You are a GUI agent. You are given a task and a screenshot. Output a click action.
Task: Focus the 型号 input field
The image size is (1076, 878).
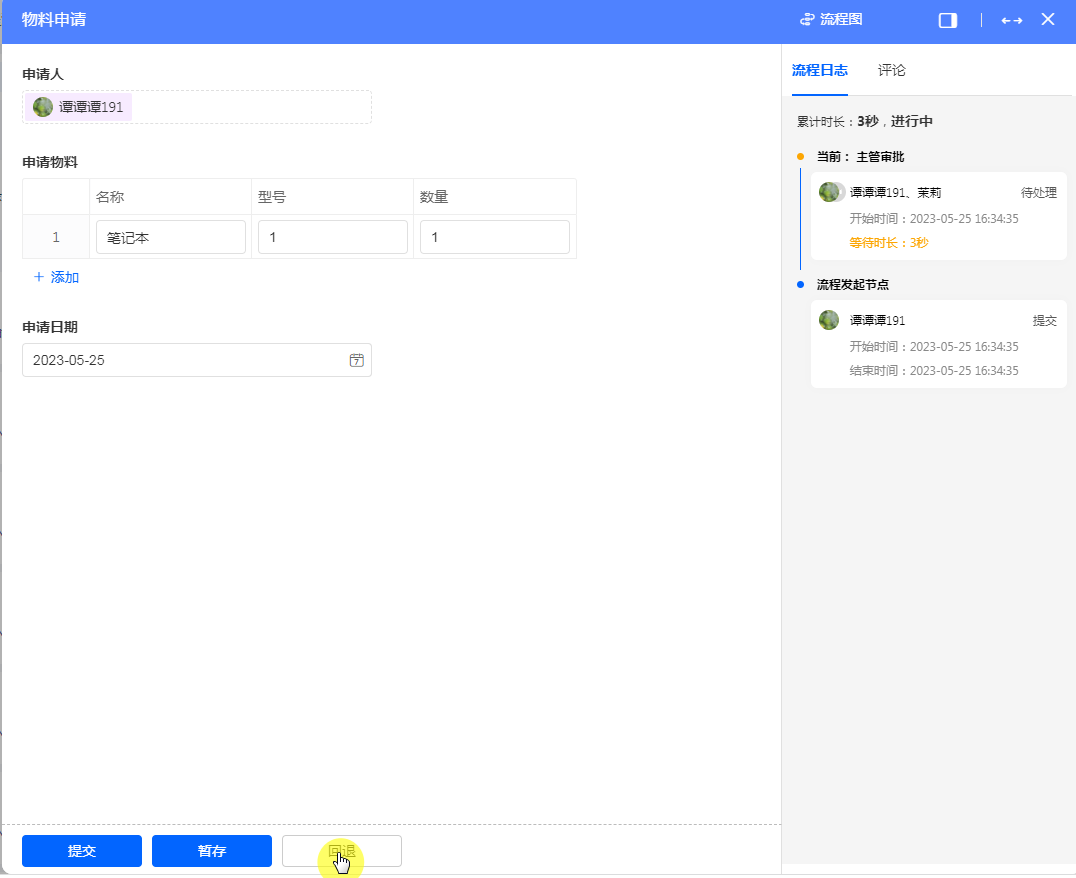tap(332, 237)
